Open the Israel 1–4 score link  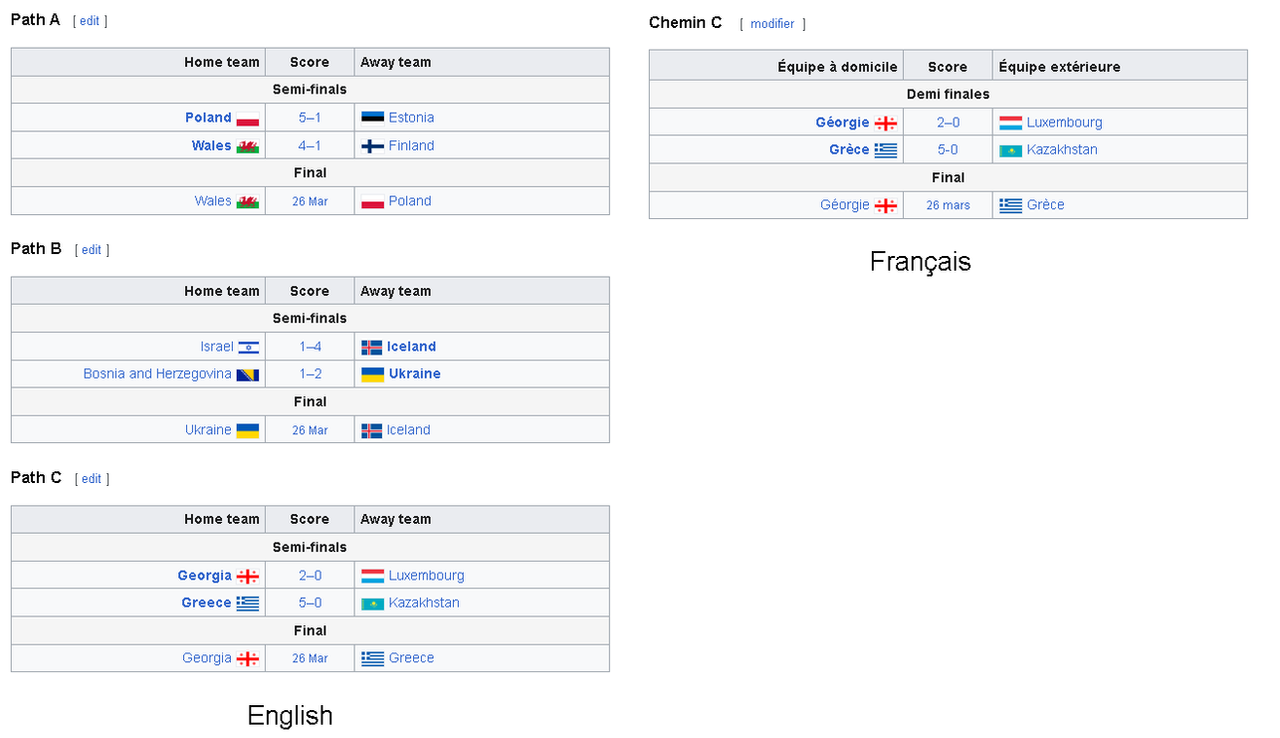coord(310,347)
